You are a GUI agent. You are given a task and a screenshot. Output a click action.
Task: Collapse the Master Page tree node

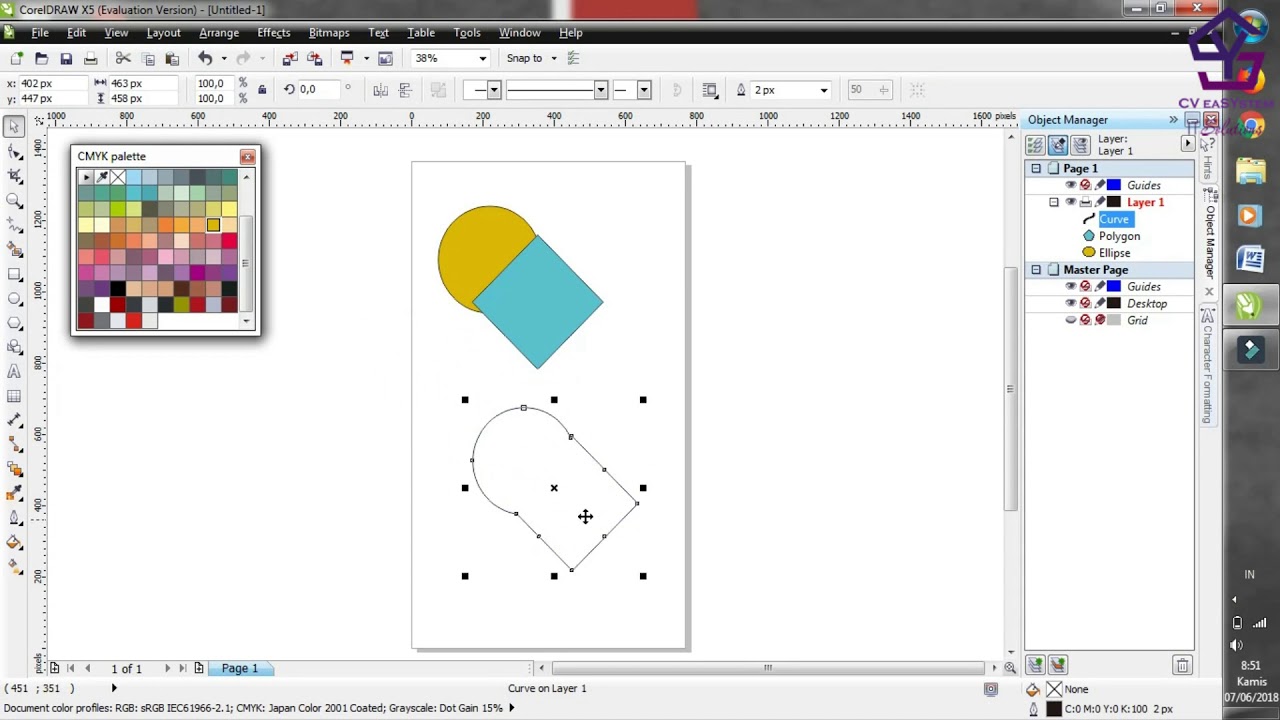pyautogui.click(x=1036, y=270)
